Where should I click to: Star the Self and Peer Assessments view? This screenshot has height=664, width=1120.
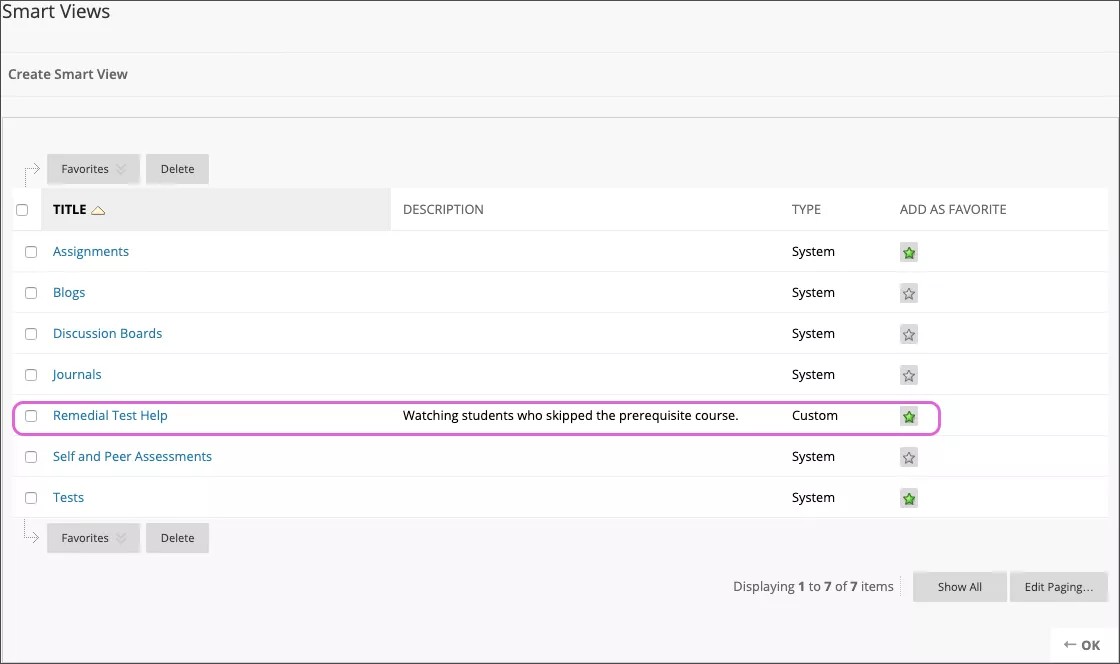click(x=908, y=458)
